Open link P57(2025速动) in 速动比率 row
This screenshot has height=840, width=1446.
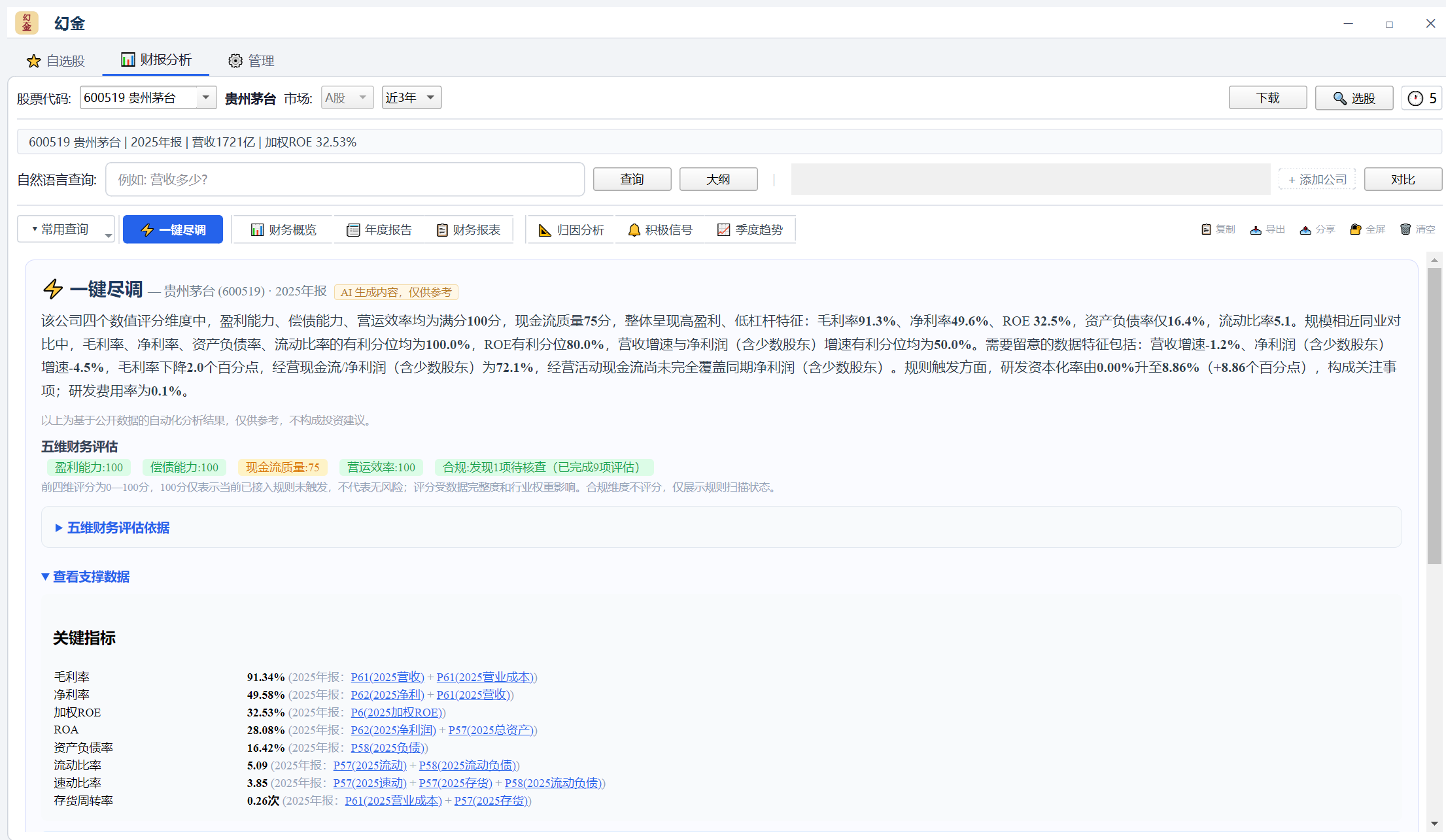click(370, 783)
